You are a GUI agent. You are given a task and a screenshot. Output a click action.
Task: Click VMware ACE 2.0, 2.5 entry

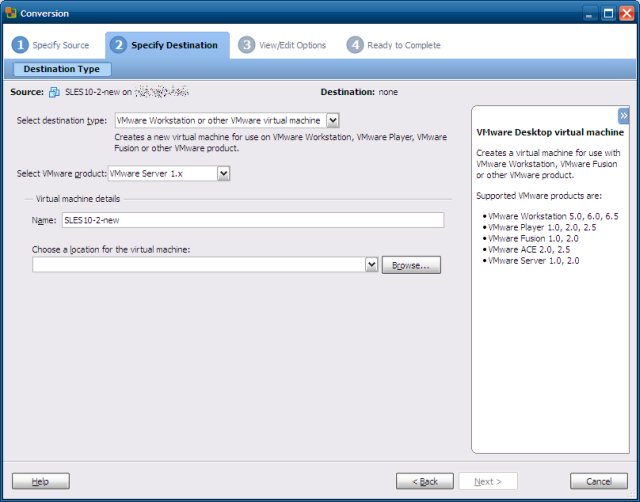pos(529,249)
